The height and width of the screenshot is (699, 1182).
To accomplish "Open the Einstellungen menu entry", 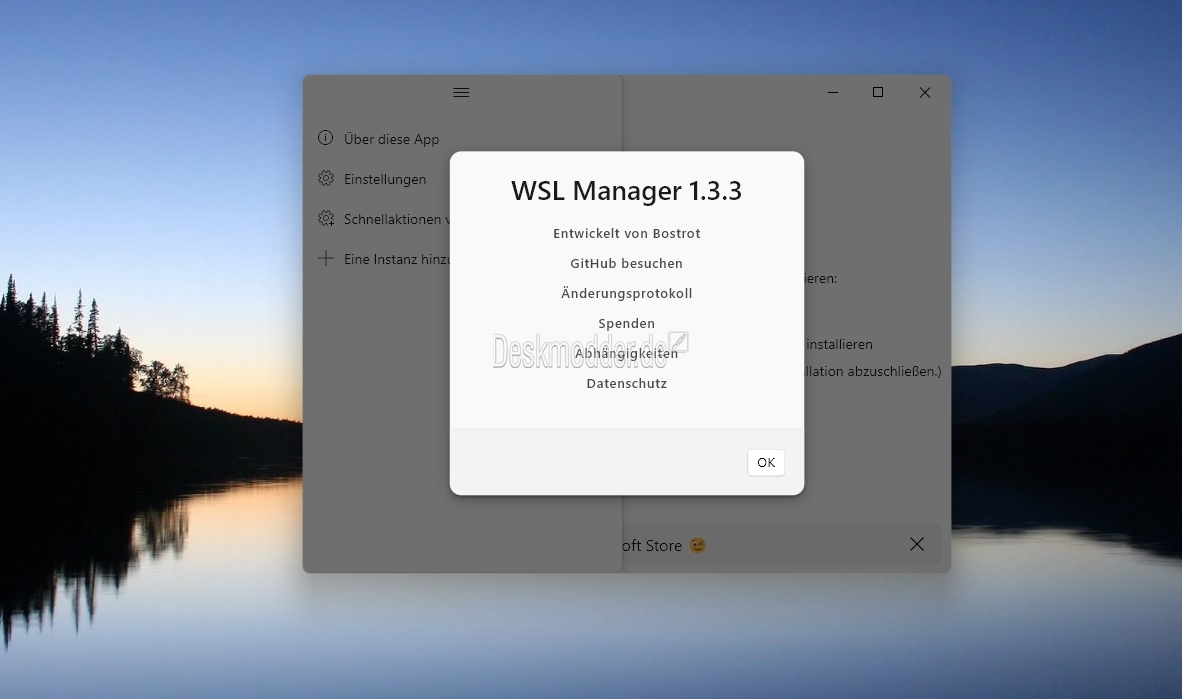I will [x=384, y=179].
